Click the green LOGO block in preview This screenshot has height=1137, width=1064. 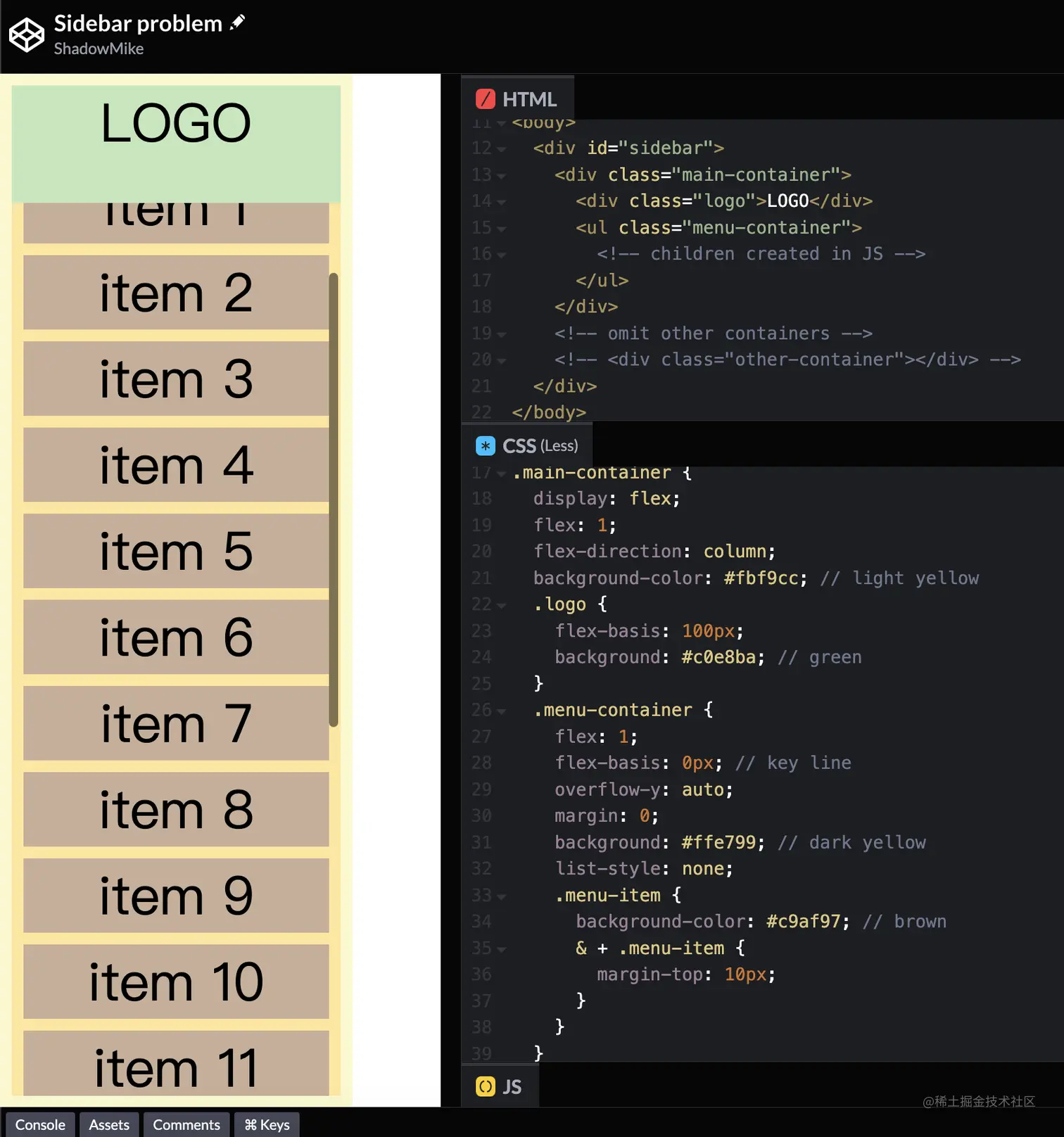(x=176, y=144)
